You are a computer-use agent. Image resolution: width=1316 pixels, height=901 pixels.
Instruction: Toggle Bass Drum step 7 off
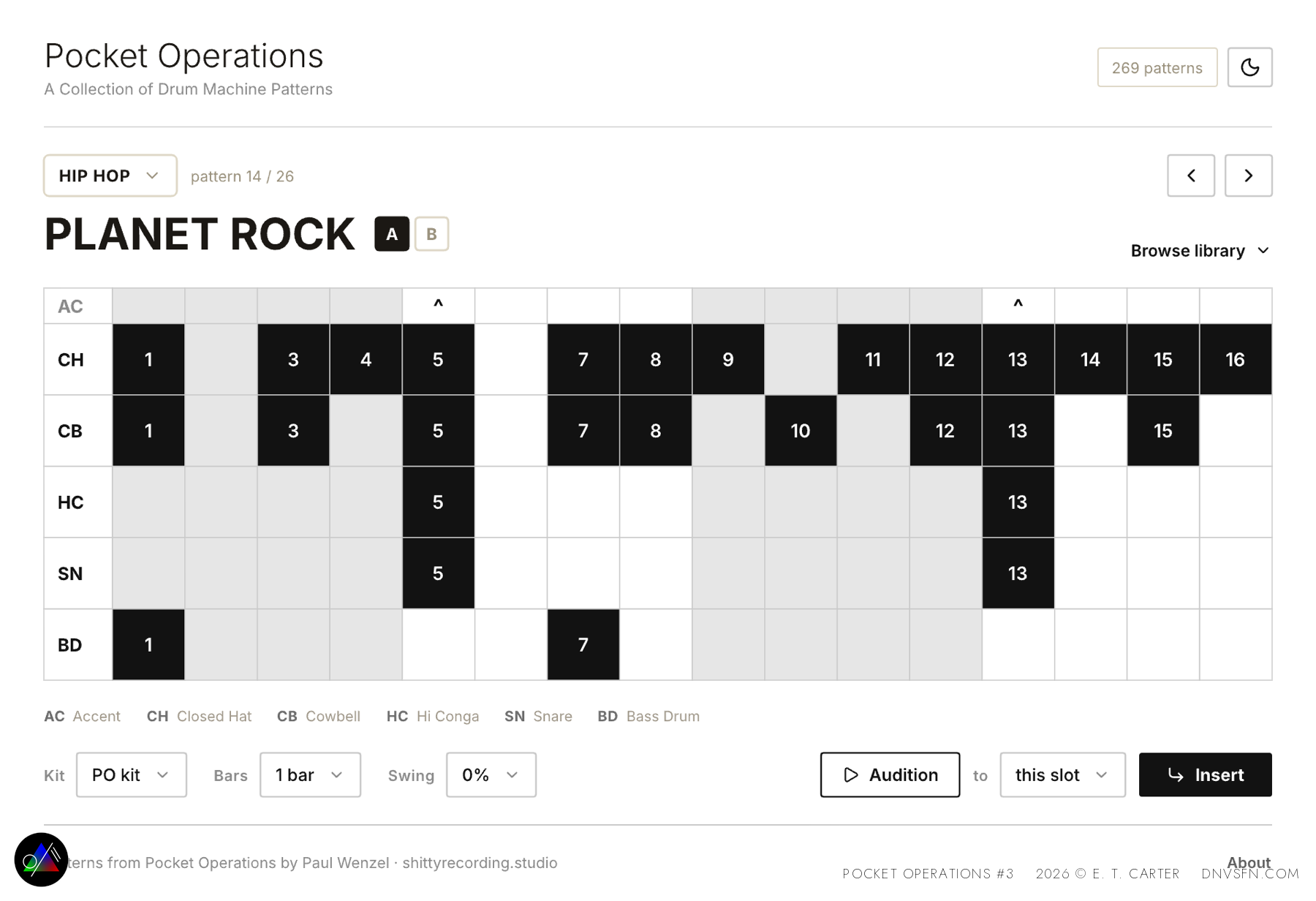[583, 644]
